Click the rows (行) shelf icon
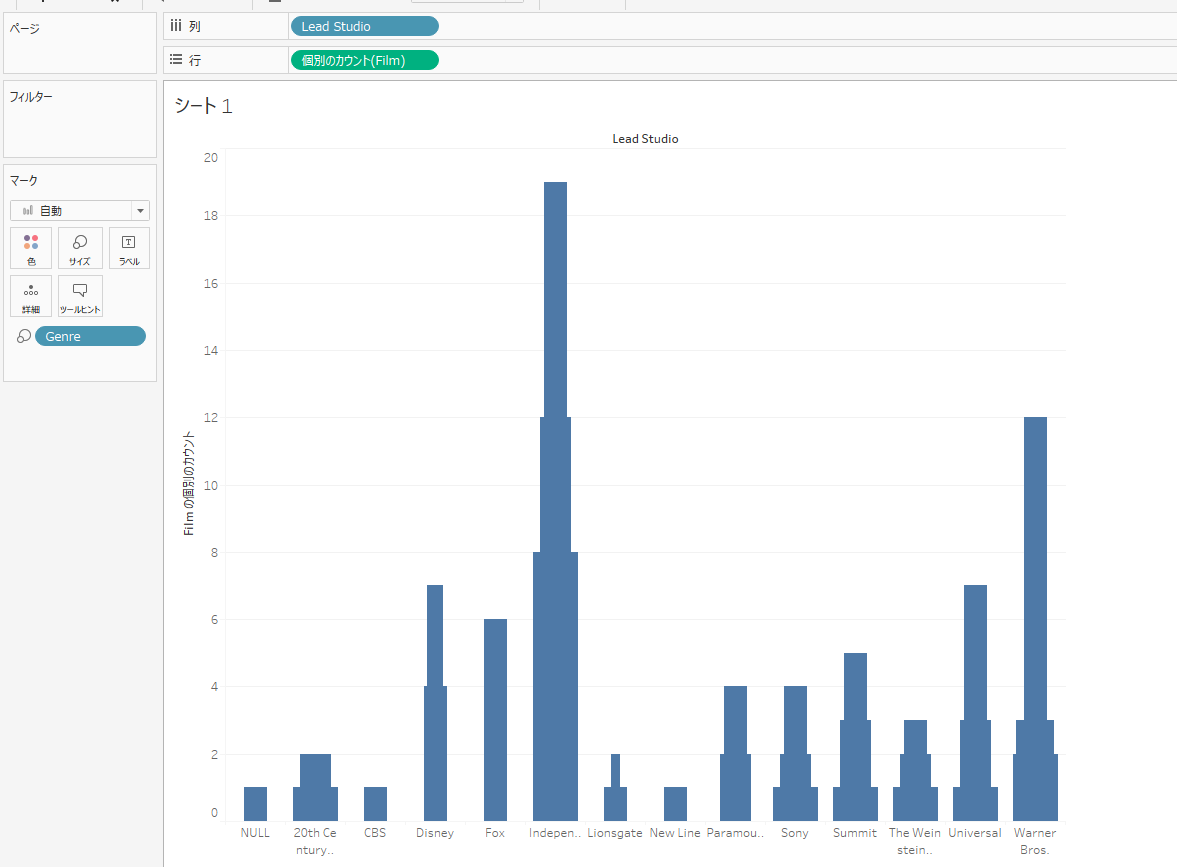The image size is (1177, 867). (176, 59)
